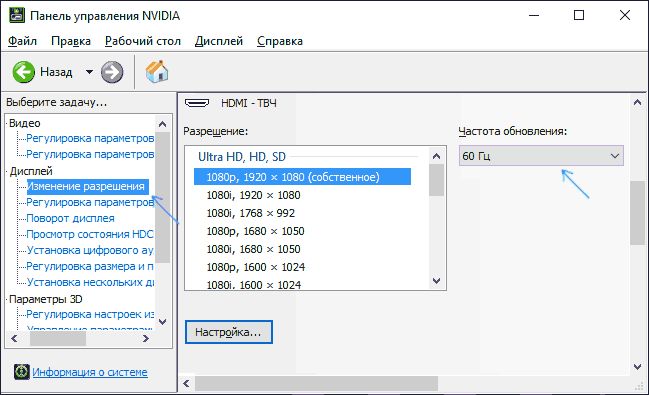
Task: Go to Home via house icon
Action: pyautogui.click(x=157, y=72)
